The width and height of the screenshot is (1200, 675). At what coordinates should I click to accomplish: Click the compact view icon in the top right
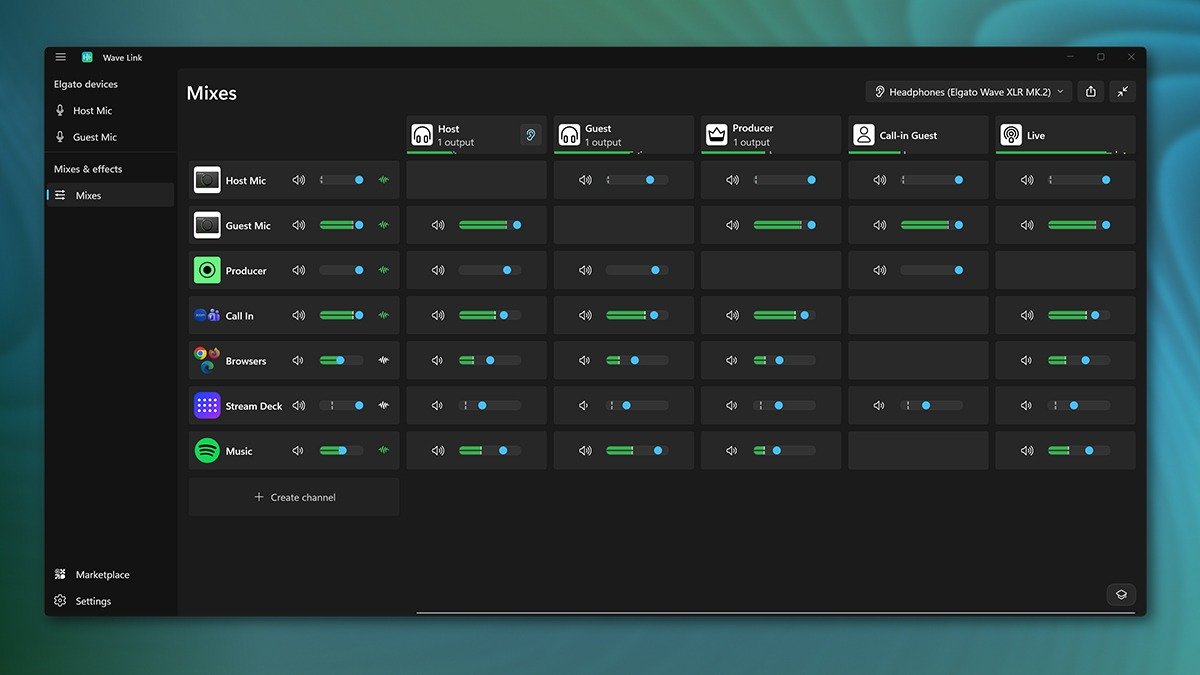1122,91
